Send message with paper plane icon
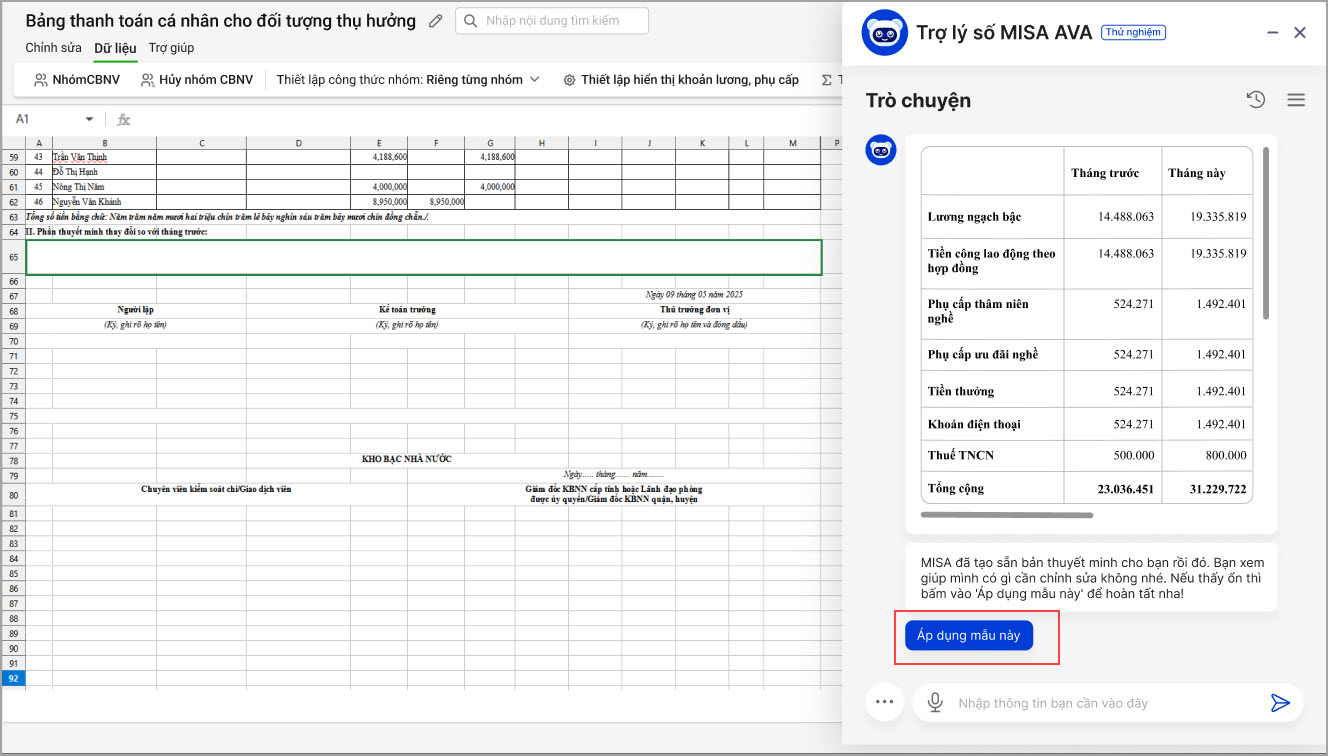 1280,703
